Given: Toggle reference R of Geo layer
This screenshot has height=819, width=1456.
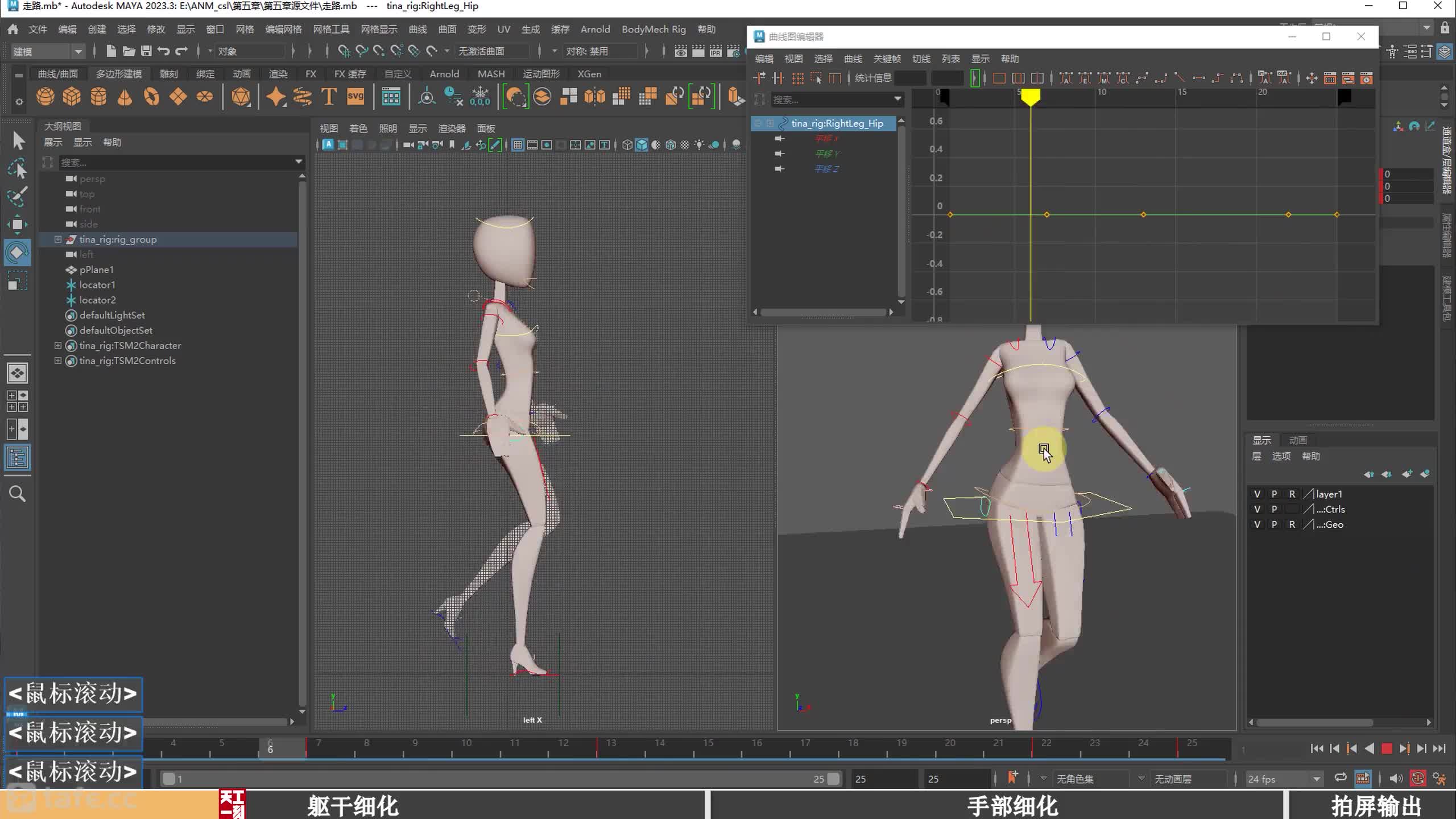Looking at the screenshot, I should tap(1292, 525).
